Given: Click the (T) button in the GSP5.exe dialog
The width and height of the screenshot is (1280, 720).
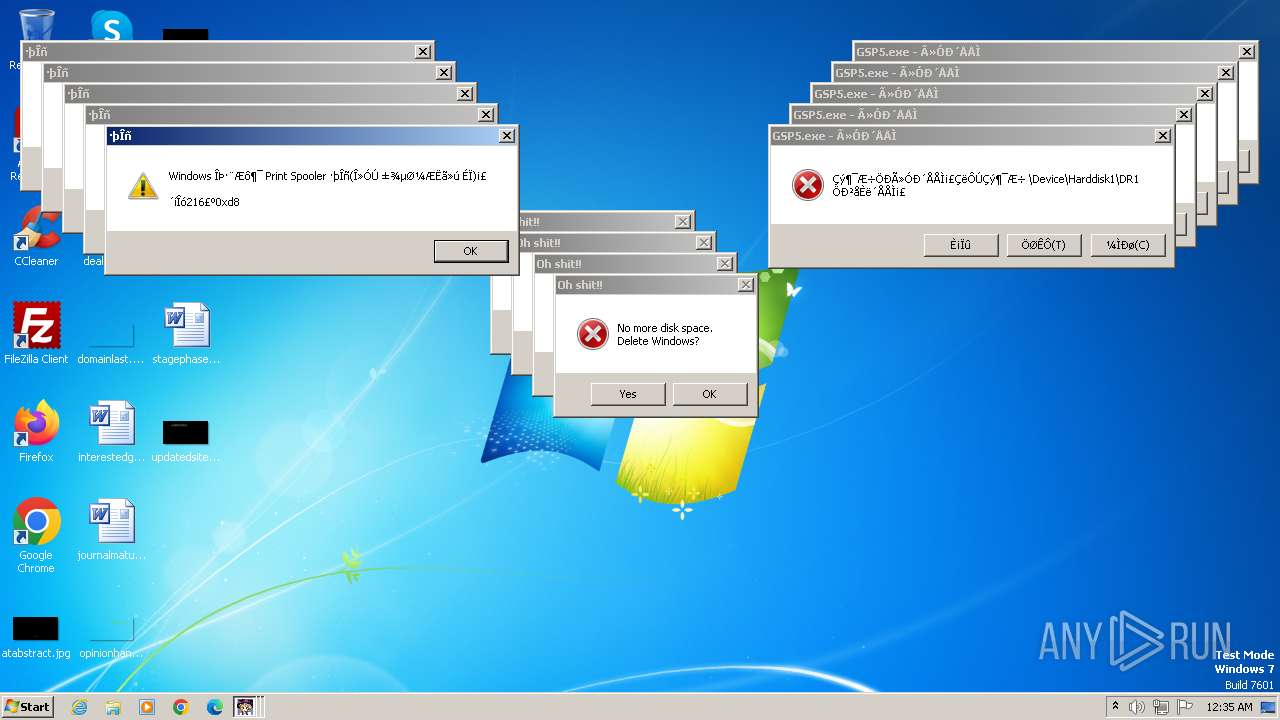Looking at the screenshot, I should (x=1043, y=245).
